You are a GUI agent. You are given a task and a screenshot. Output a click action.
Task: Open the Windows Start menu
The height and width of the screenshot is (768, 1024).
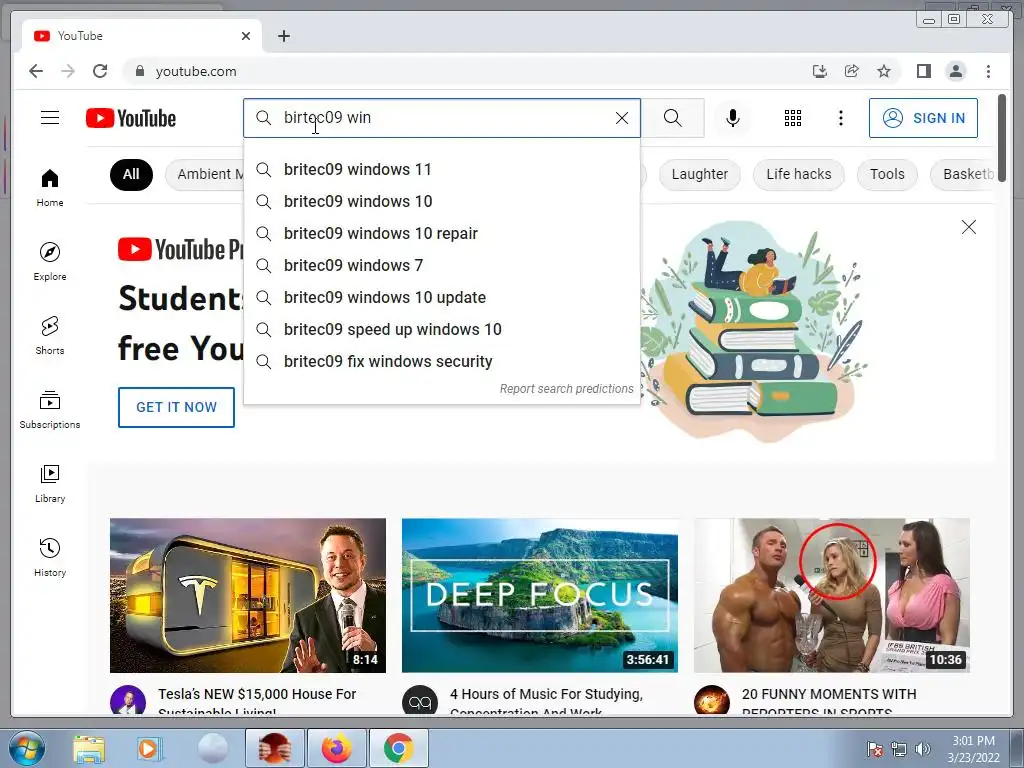coord(27,748)
